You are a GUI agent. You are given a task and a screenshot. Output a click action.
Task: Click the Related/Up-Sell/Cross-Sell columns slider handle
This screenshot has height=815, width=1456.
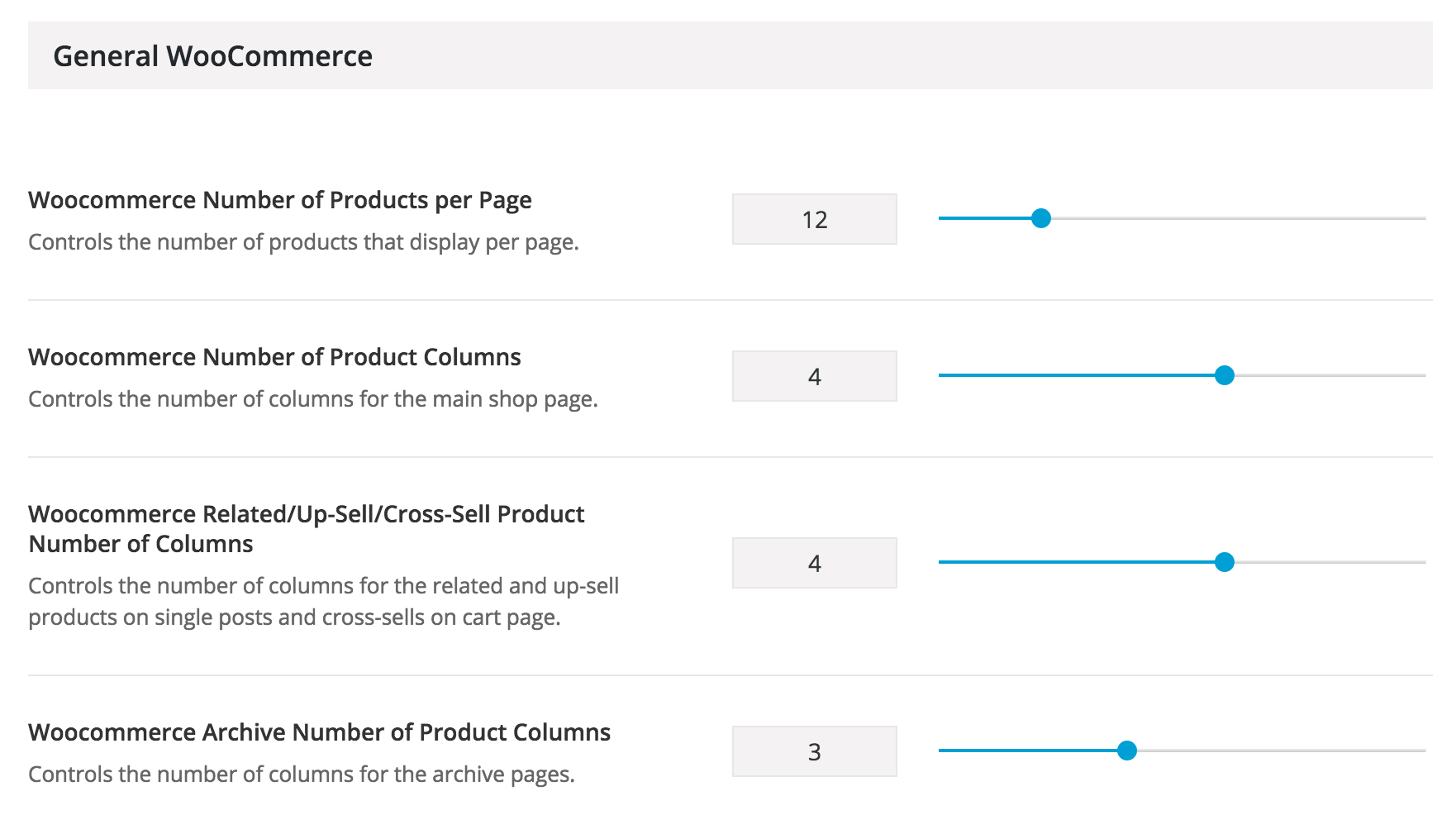1225,562
